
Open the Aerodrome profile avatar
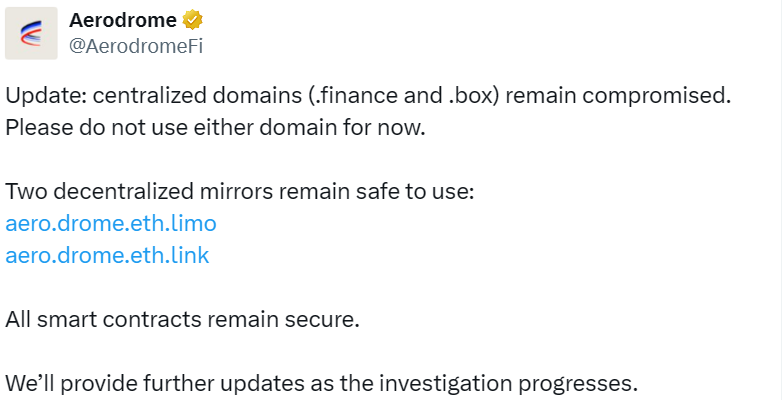click(31, 35)
